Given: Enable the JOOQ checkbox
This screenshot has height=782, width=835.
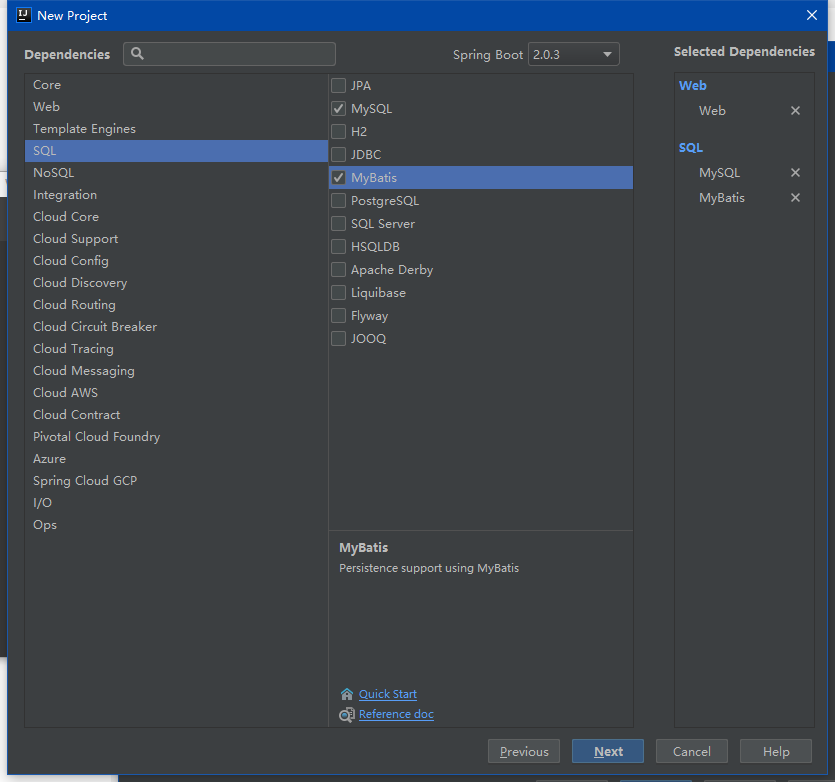Looking at the screenshot, I should click(339, 339).
